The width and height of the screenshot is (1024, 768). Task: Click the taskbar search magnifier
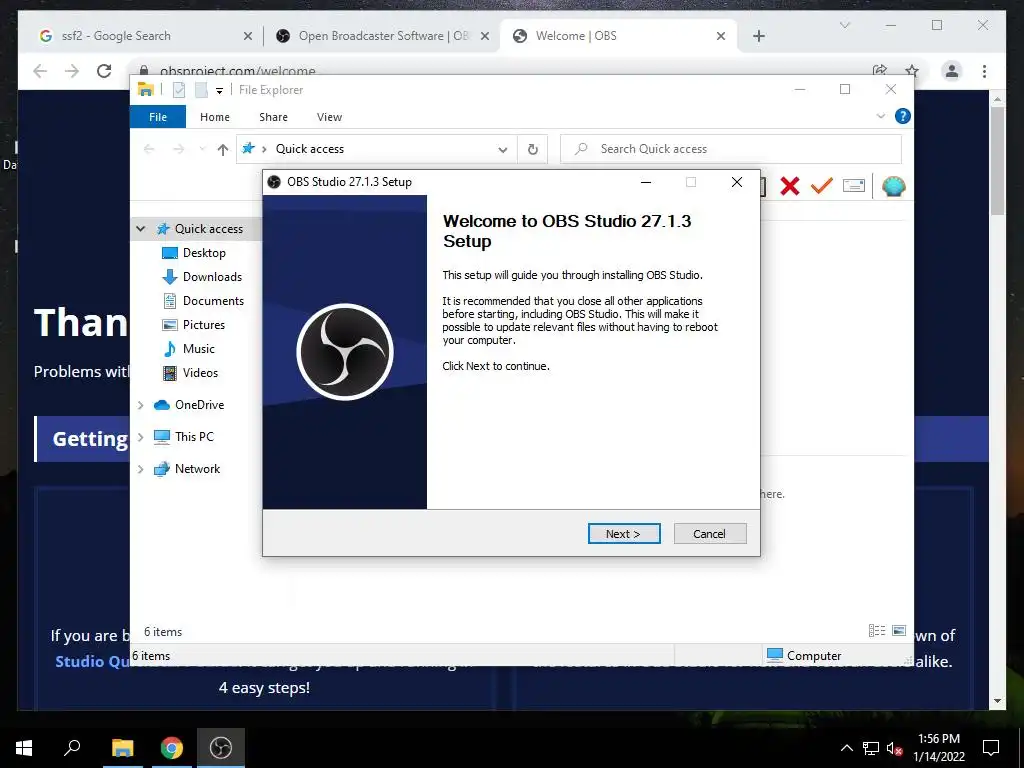pyautogui.click(x=72, y=748)
